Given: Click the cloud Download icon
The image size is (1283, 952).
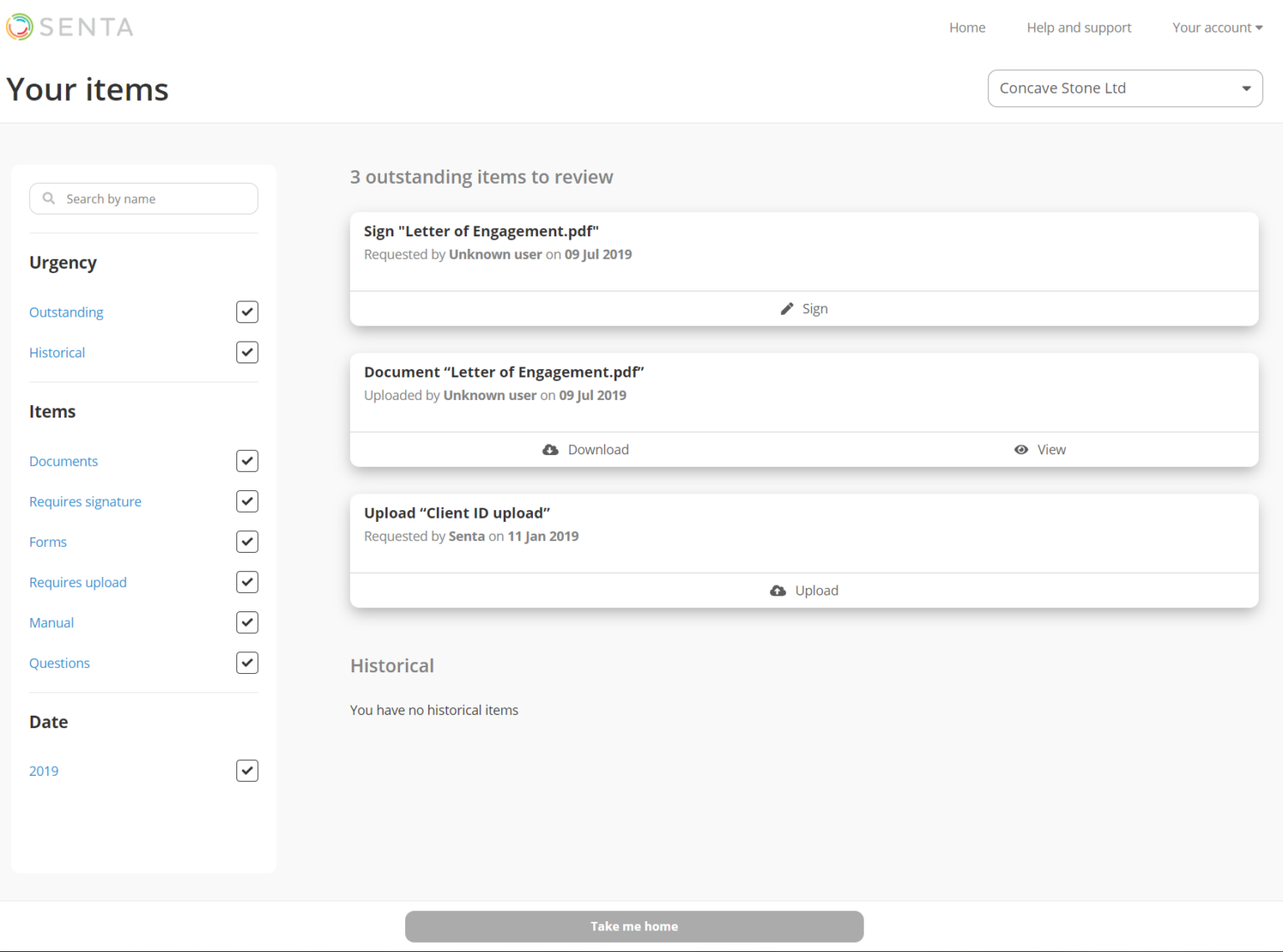Looking at the screenshot, I should 550,450.
